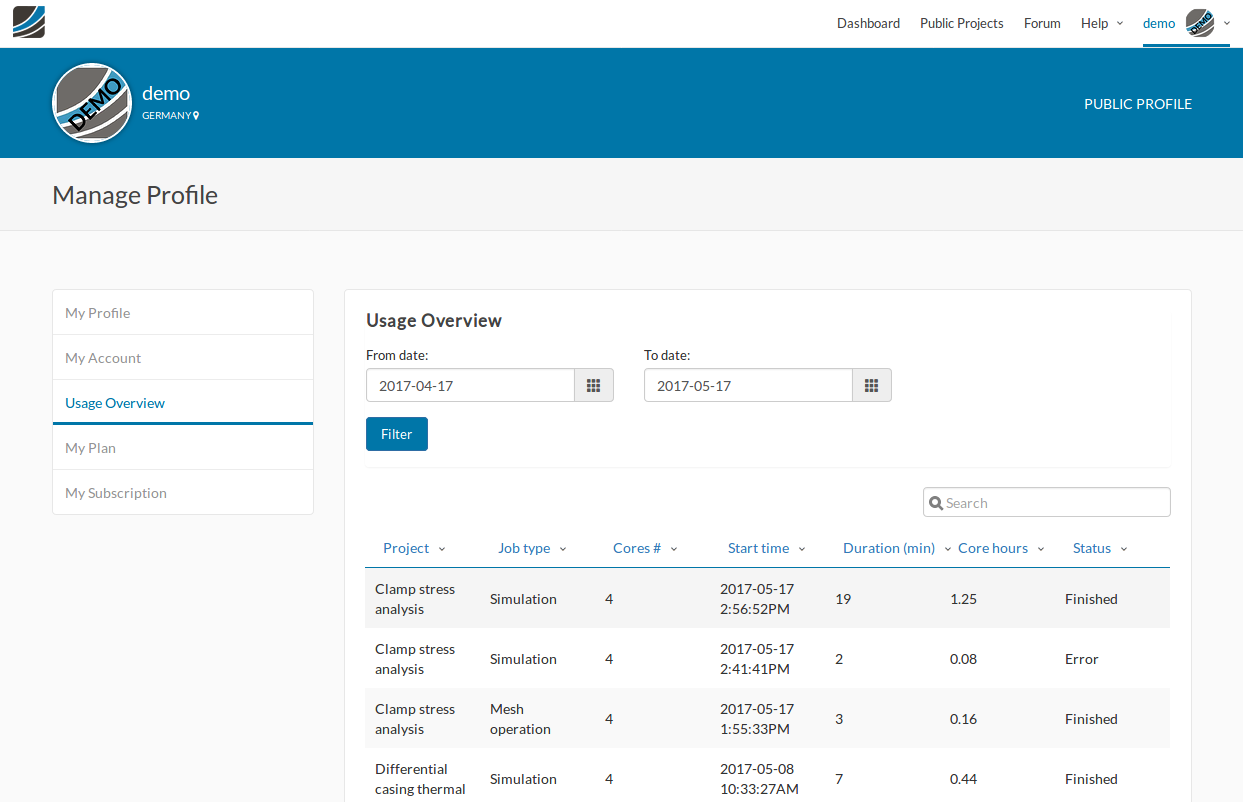
Task: Open the Forum link
Action: [1042, 23]
